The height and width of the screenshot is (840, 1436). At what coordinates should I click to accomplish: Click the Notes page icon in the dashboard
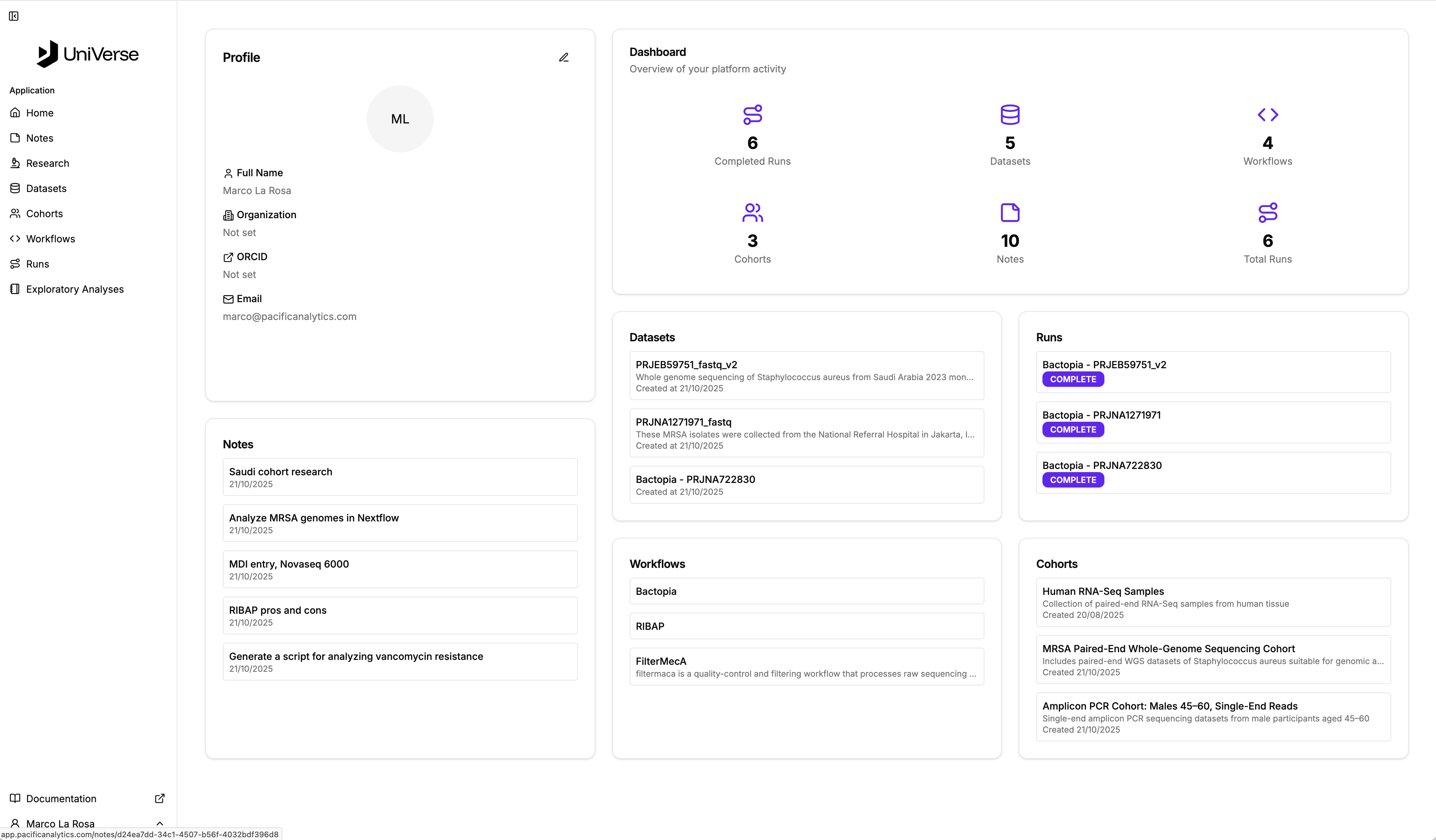[x=1010, y=212]
